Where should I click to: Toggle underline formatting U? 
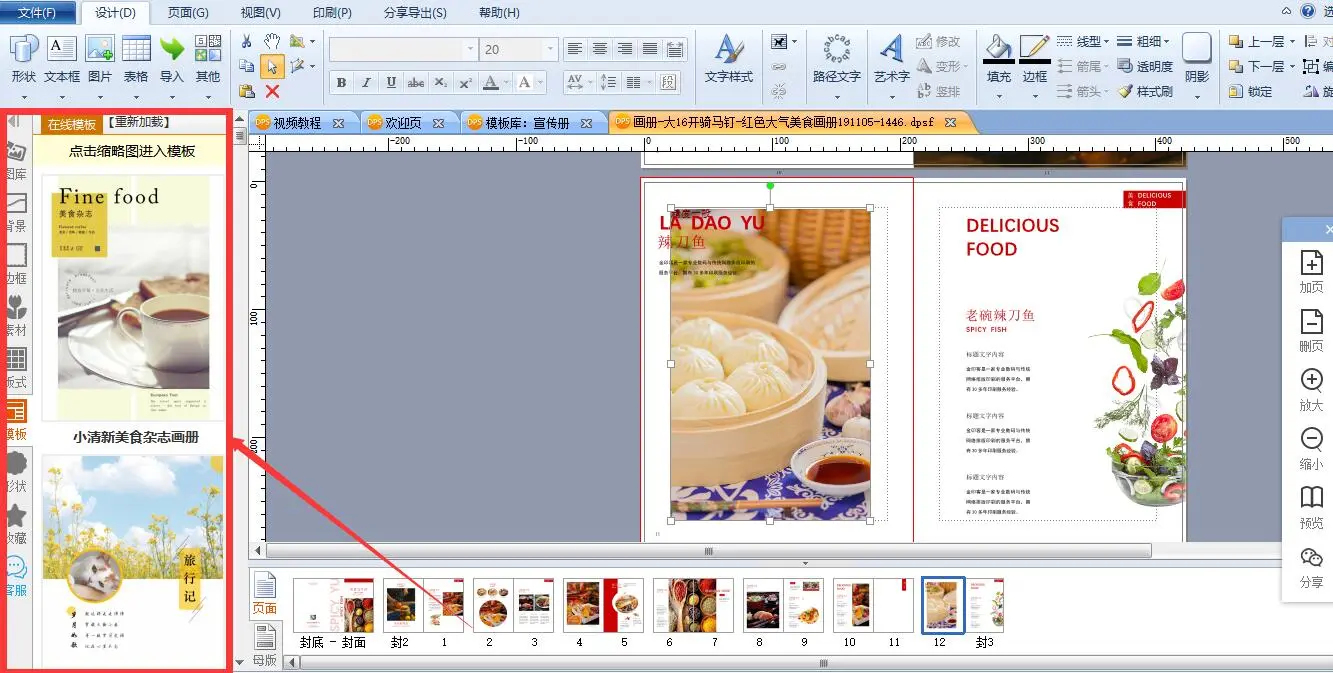(391, 83)
